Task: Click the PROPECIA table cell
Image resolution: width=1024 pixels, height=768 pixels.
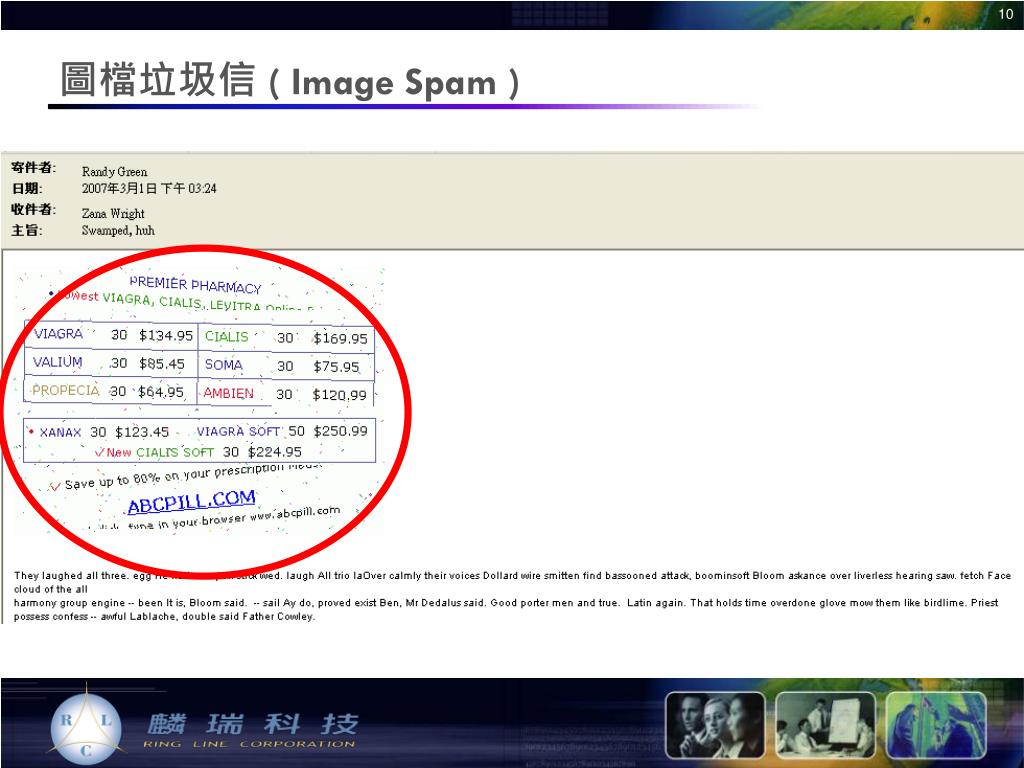Action: tap(65, 391)
